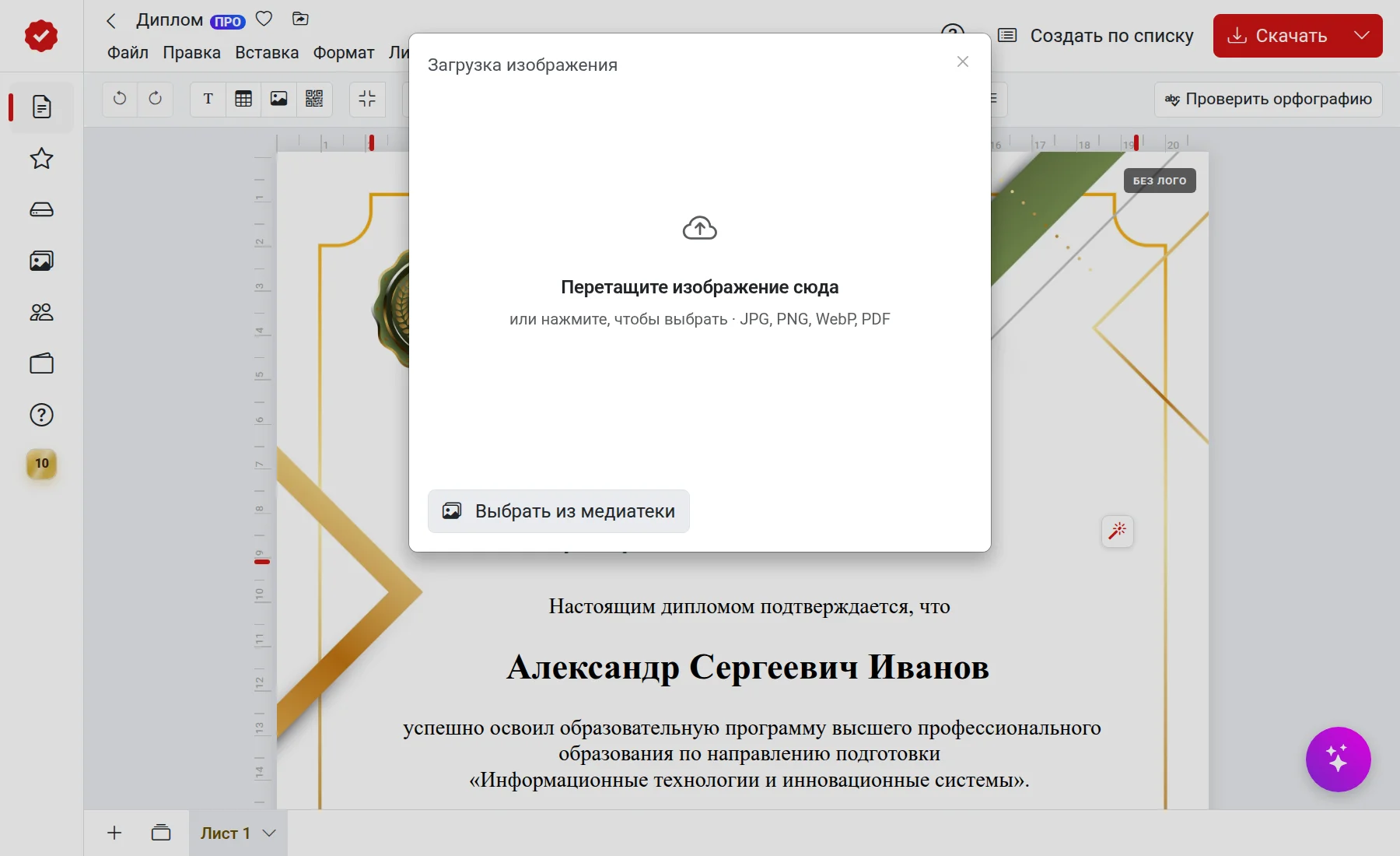Redo the last action
The height and width of the screenshot is (856, 1400).
156,99
